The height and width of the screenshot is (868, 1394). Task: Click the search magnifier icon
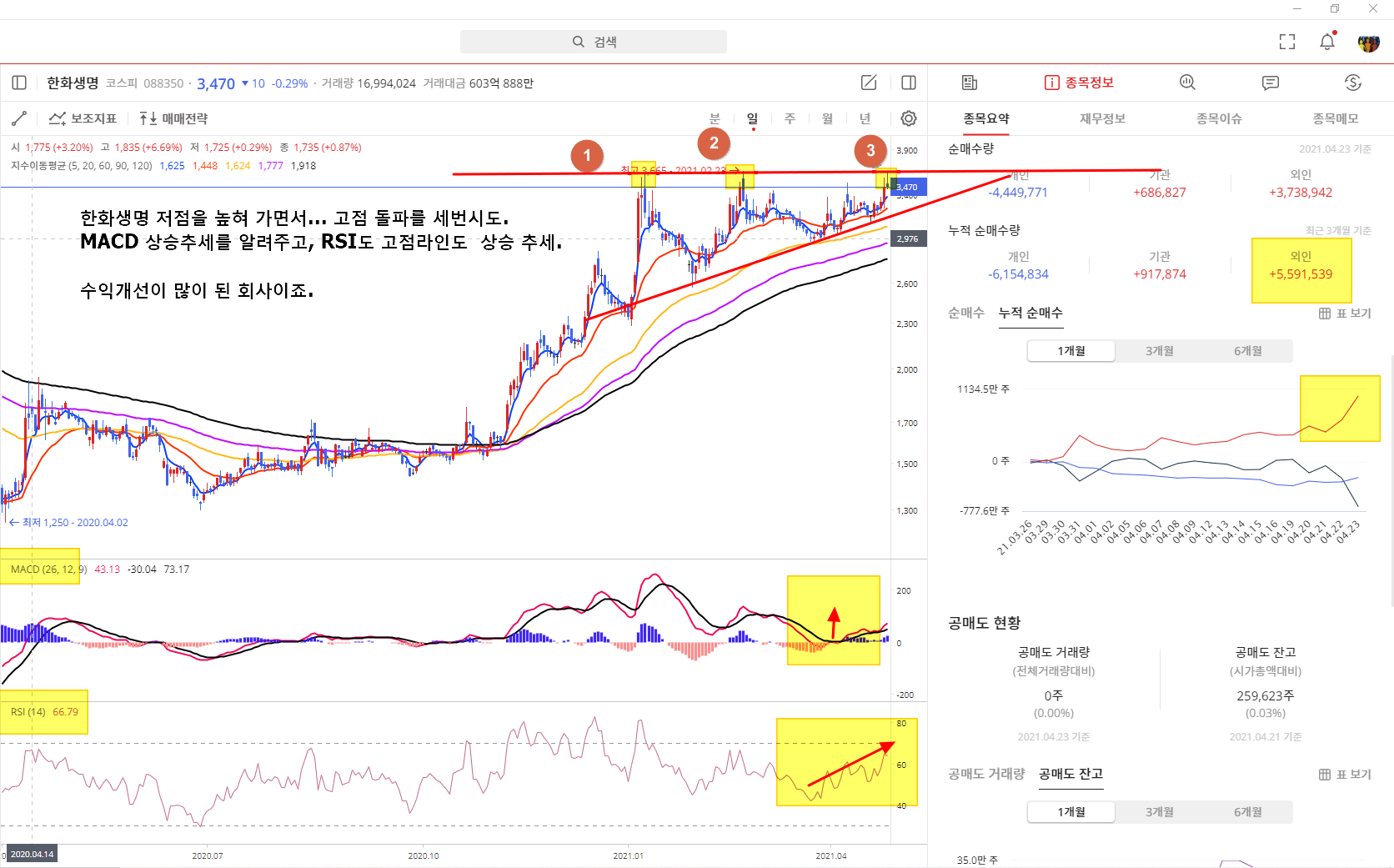578,42
